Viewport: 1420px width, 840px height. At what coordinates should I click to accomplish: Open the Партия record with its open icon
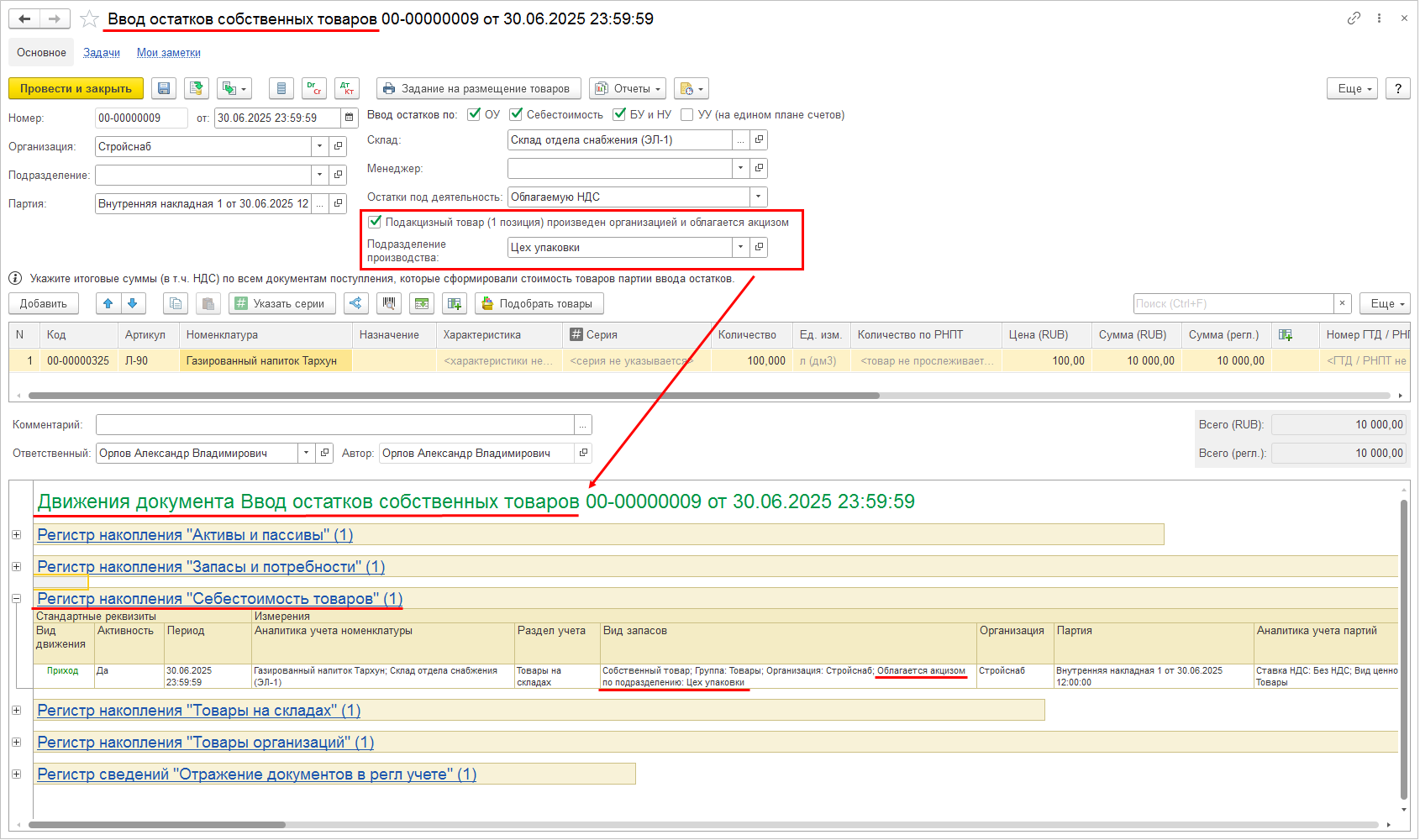click(338, 204)
